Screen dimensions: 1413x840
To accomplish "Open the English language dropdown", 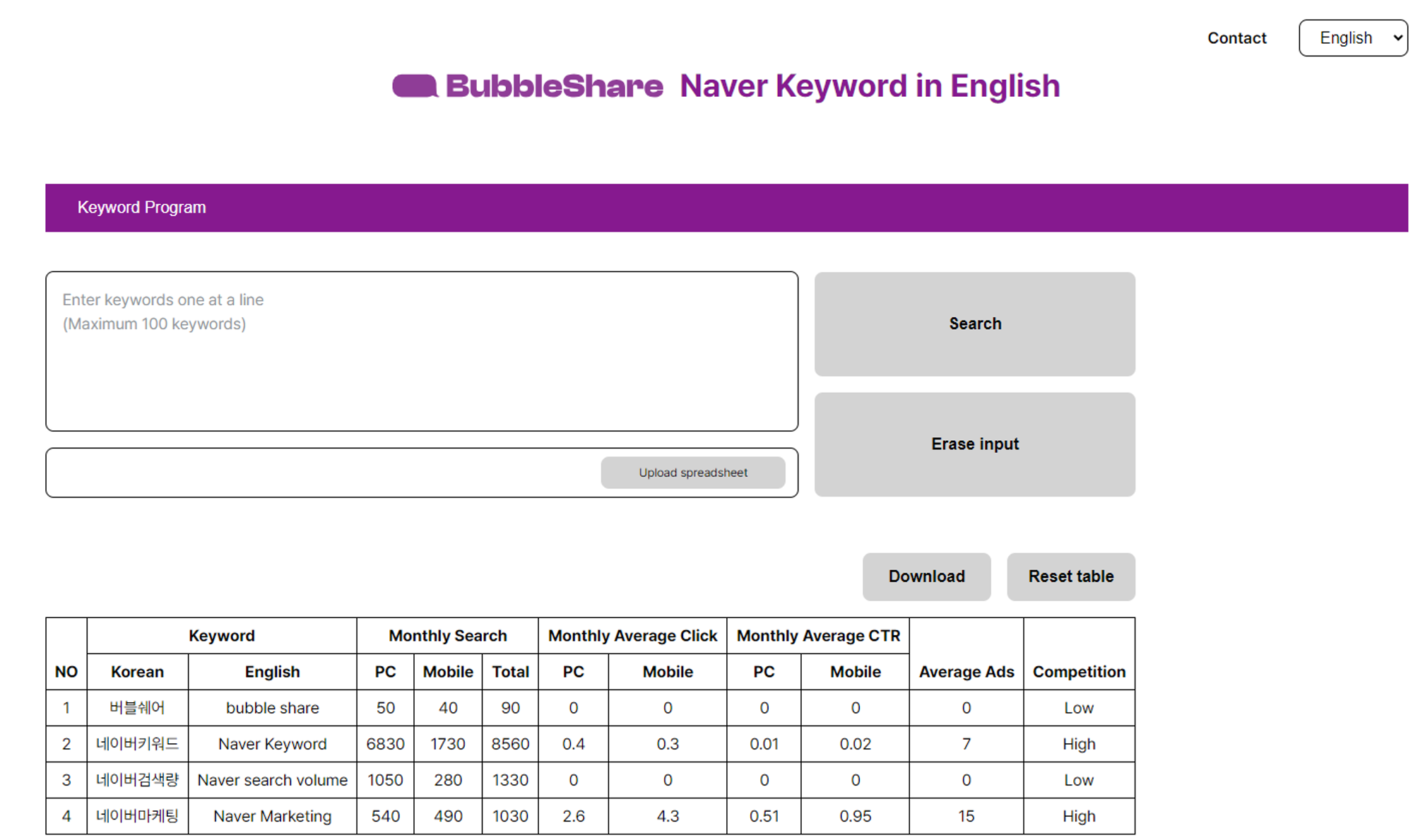I will coord(1353,38).
